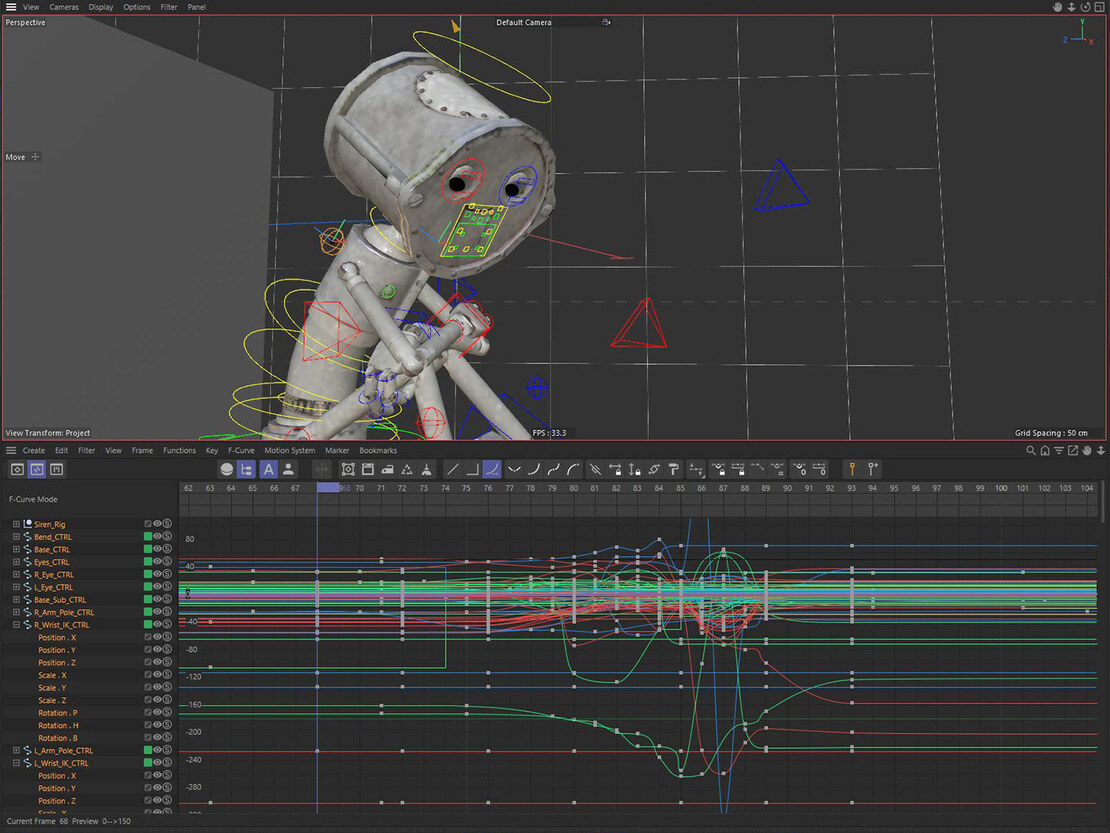The image size is (1110, 833).
Task: Open the Cameras menu in viewport
Action: [x=64, y=7]
